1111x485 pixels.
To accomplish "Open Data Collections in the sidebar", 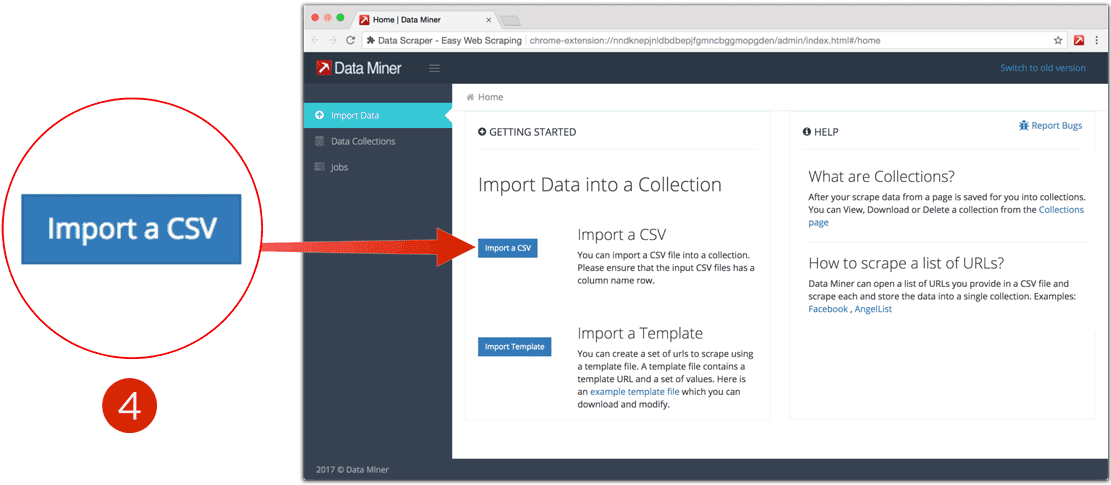I will [x=378, y=141].
